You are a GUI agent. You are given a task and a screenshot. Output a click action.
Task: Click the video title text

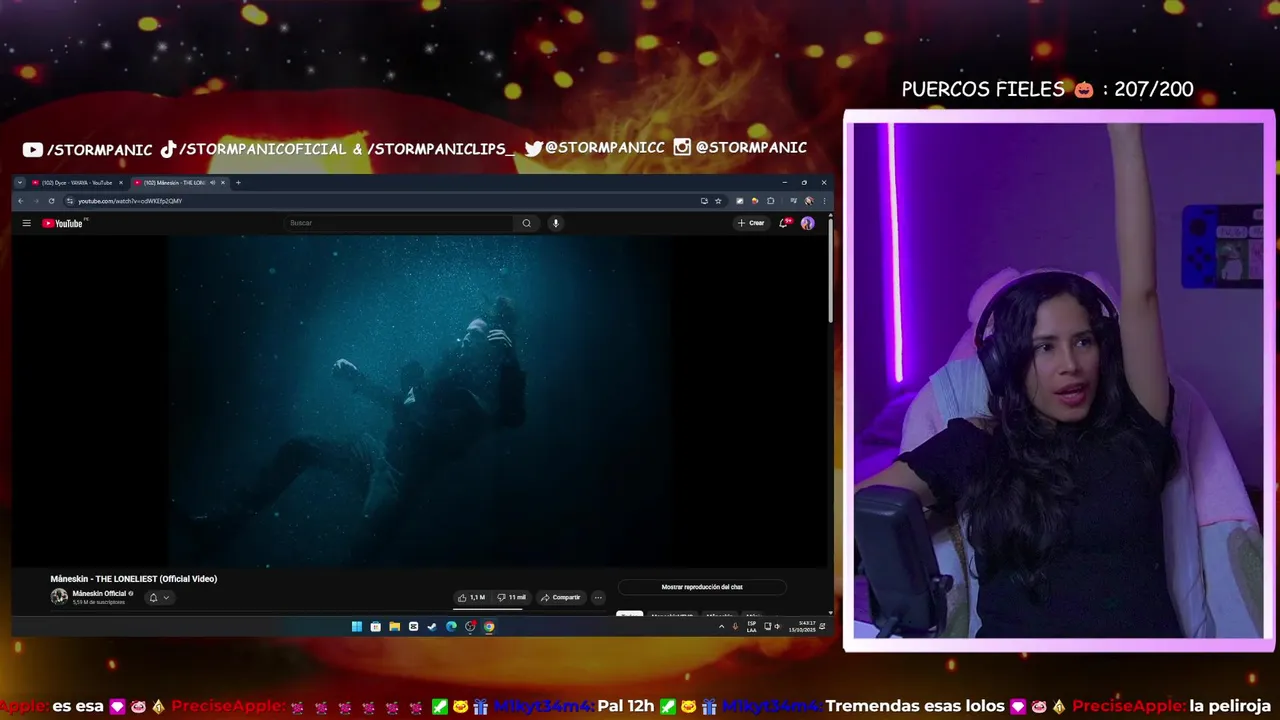point(133,579)
